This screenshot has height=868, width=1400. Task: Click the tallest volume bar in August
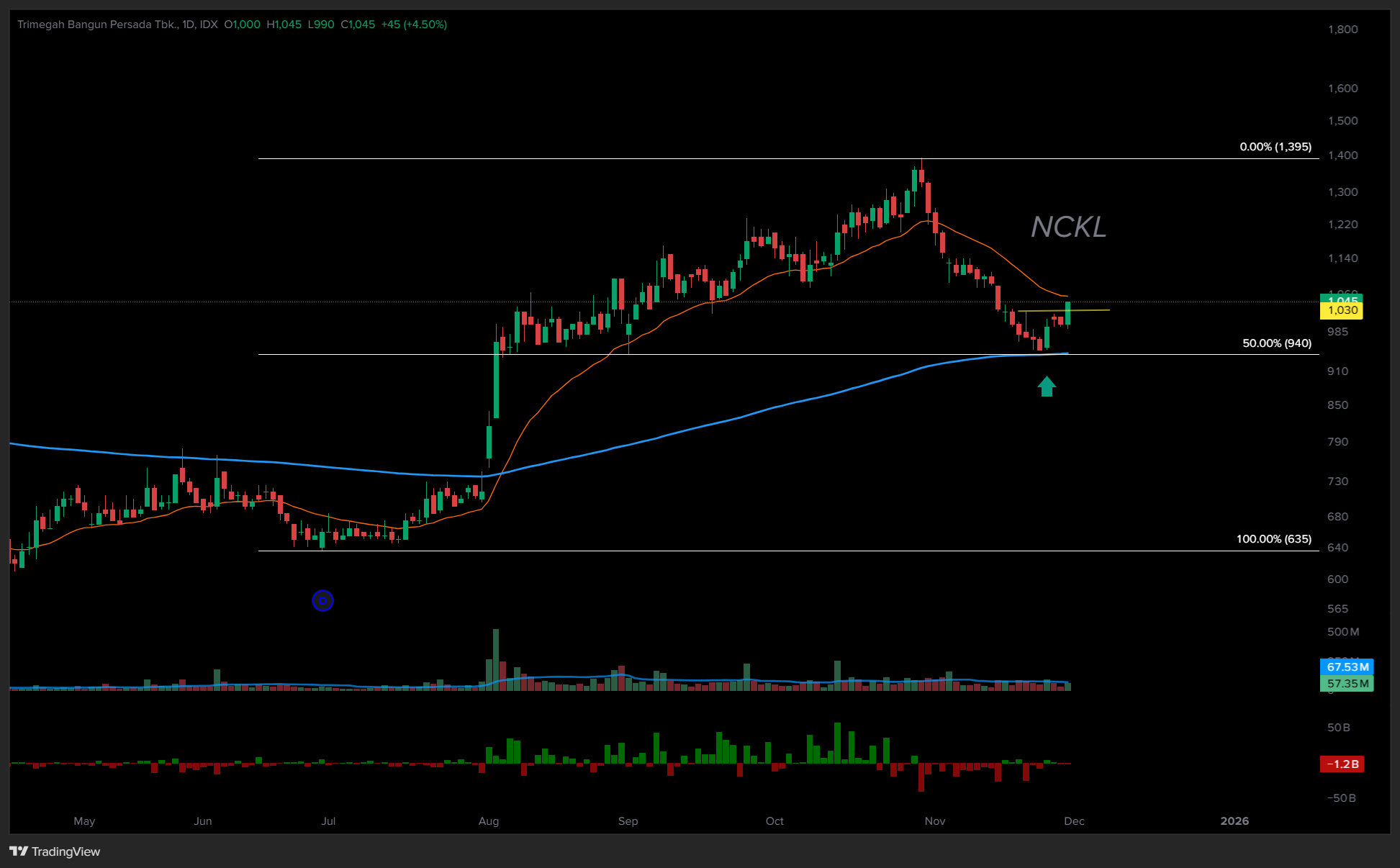(x=496, y=659)
